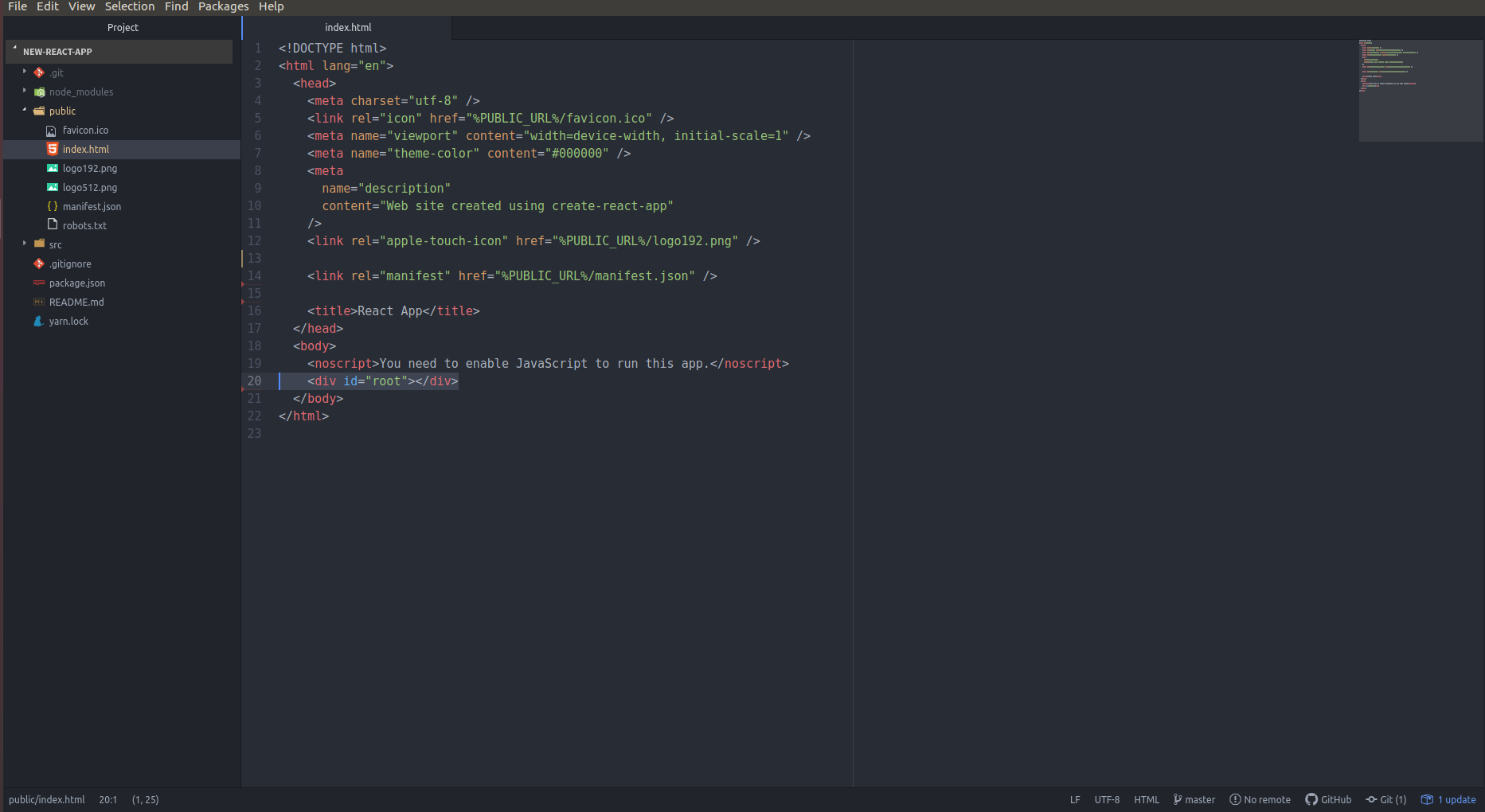
Task: Open the Selection menu
Action: coord(130,6)
